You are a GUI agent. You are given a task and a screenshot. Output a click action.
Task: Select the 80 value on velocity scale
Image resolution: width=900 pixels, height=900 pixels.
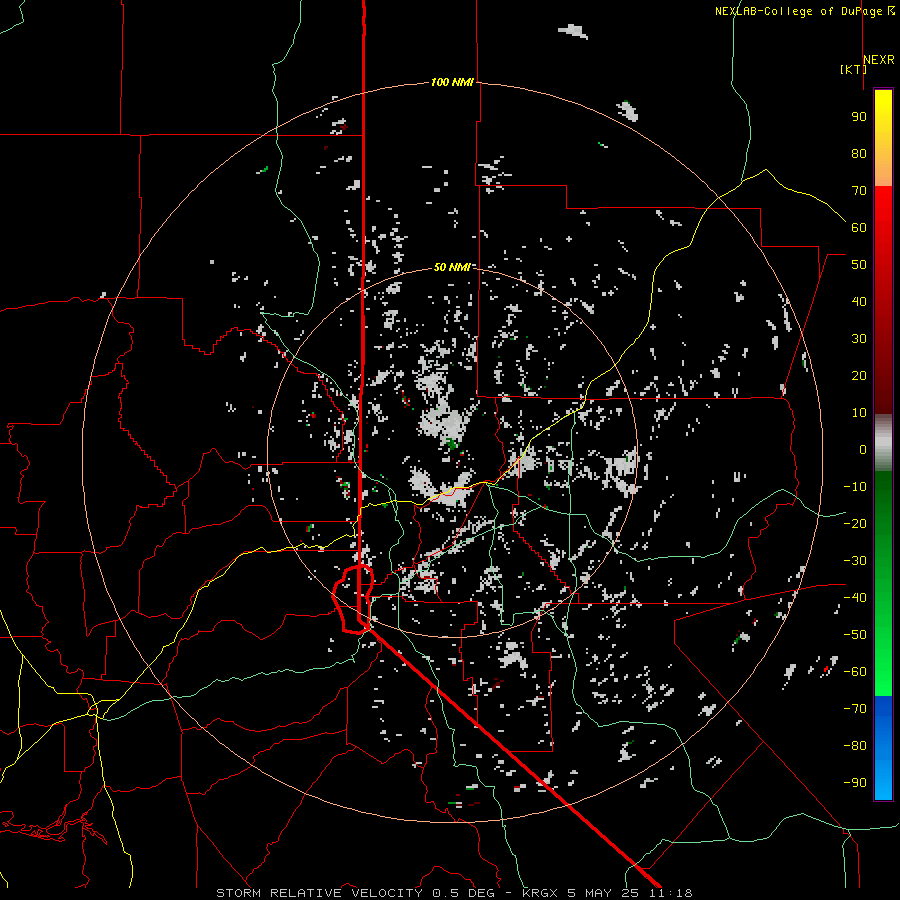click(859, 154)
